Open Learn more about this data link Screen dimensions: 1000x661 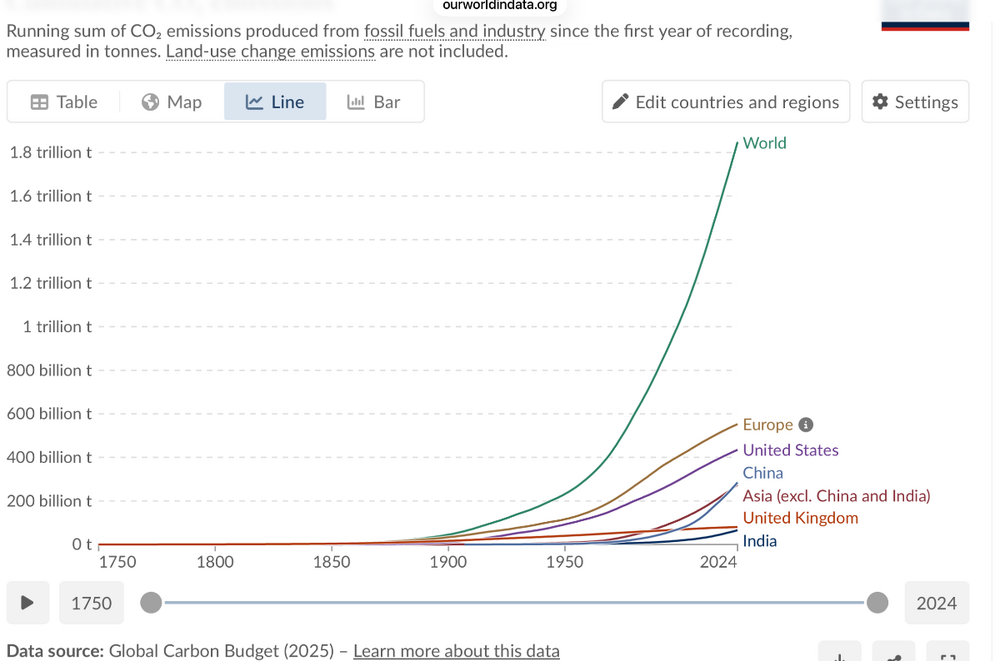tap(457, 651)
